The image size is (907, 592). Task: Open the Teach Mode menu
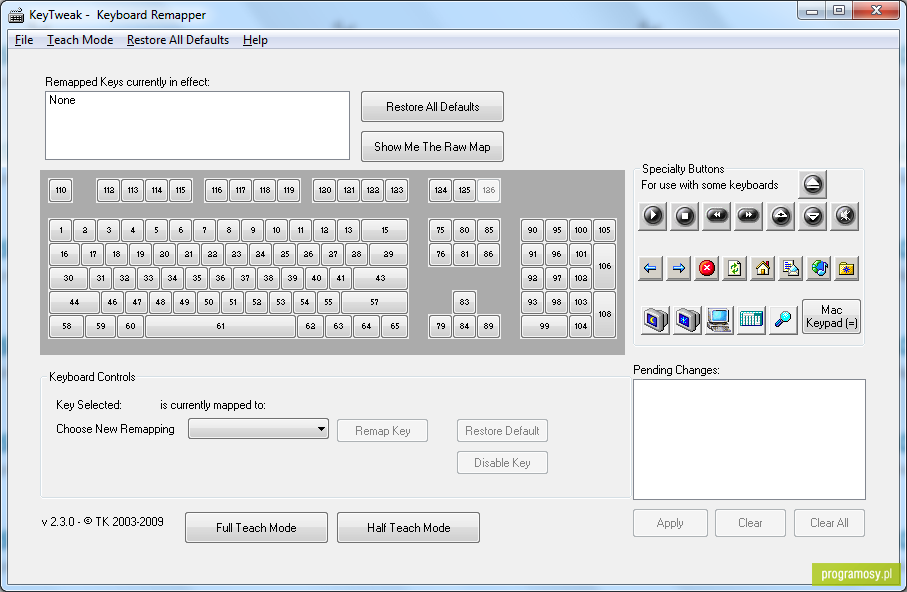(80, 40)
